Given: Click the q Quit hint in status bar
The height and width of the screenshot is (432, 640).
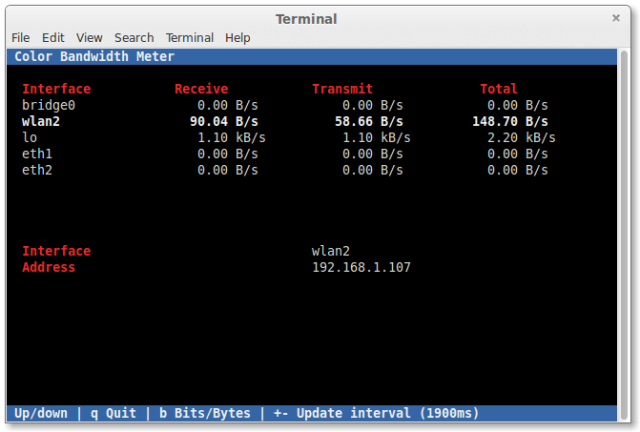Looking at the screenshot, I should tap(113, 413).
